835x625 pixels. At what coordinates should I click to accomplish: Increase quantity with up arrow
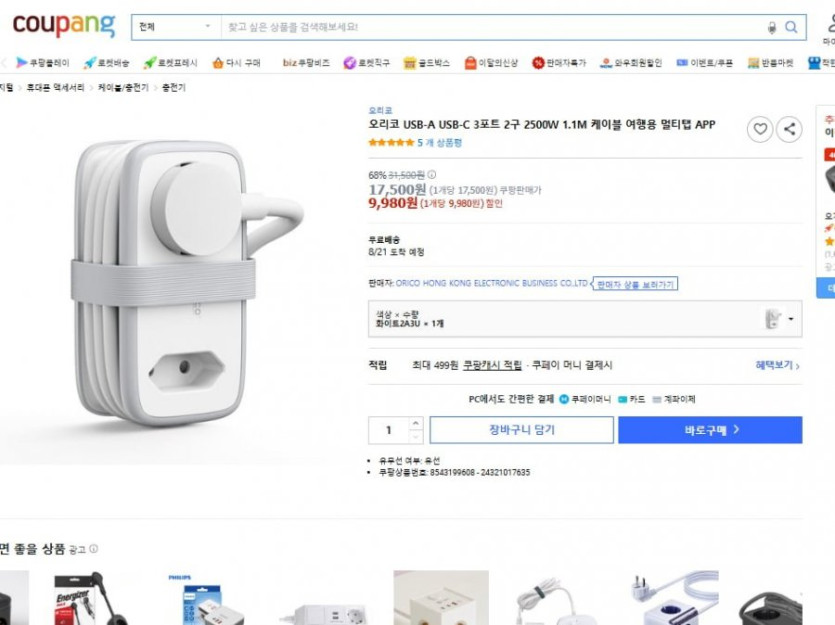416,424
